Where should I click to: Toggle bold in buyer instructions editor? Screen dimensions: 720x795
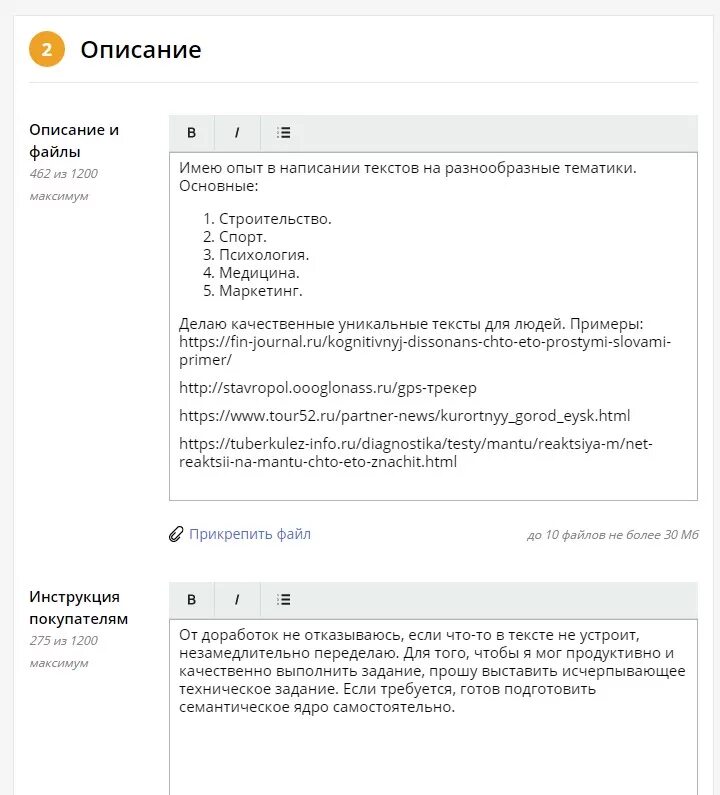click(192, 600)
